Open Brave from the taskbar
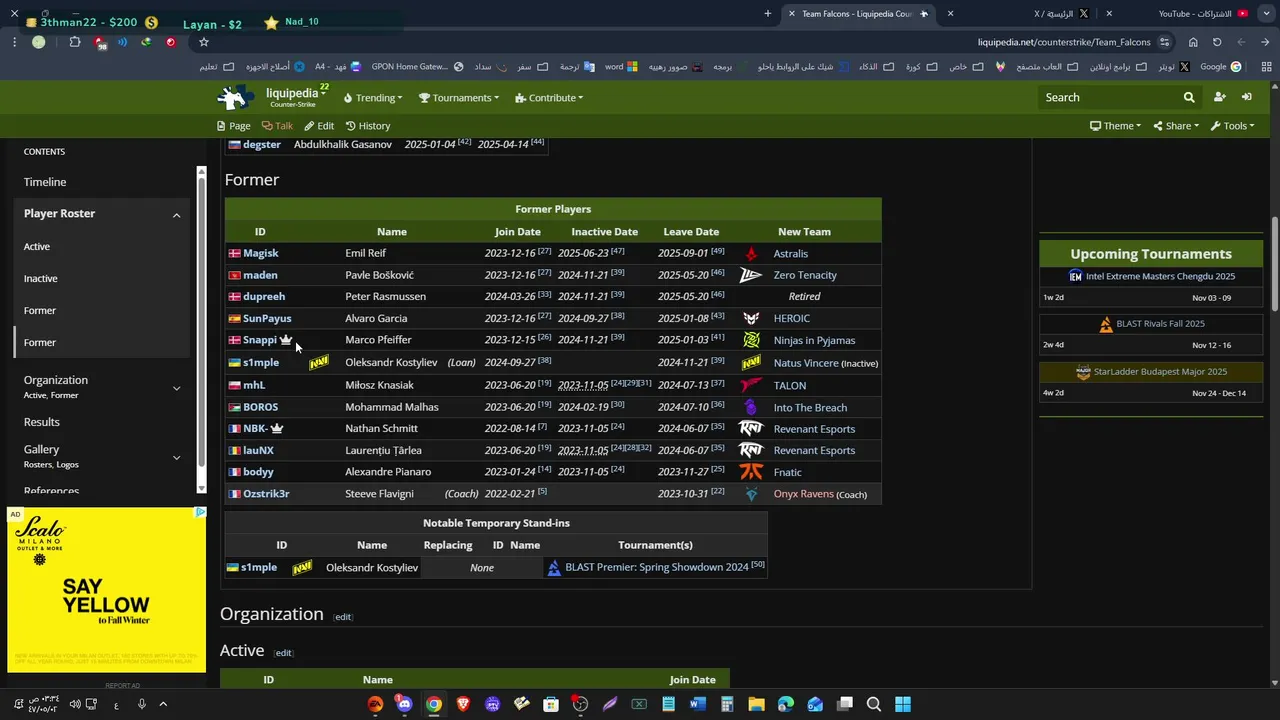This screenshot has width=1280, height=720. 463,704
